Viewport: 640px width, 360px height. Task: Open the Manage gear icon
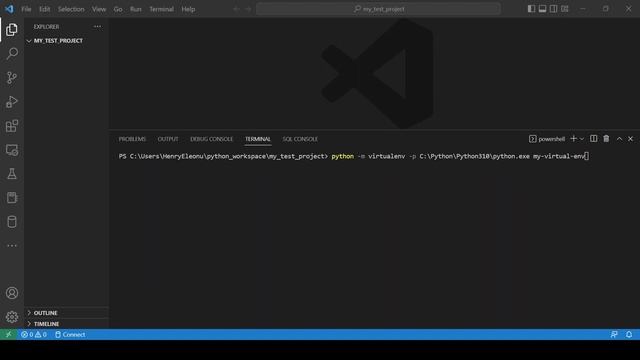tap(12, 317)
